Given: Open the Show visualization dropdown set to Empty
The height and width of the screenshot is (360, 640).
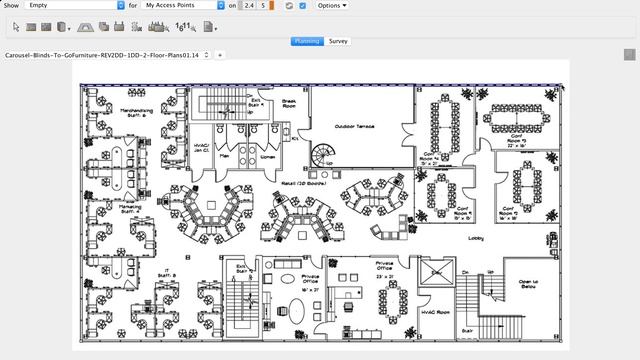Looking at the screenshot, I should tap(74, 5).
